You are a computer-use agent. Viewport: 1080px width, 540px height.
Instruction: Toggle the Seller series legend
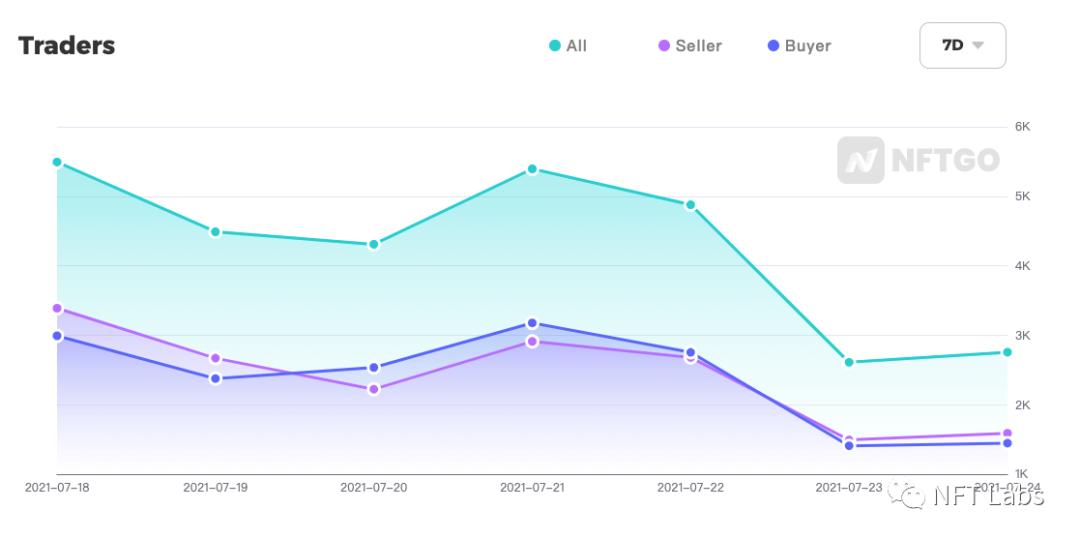(690, 46)
